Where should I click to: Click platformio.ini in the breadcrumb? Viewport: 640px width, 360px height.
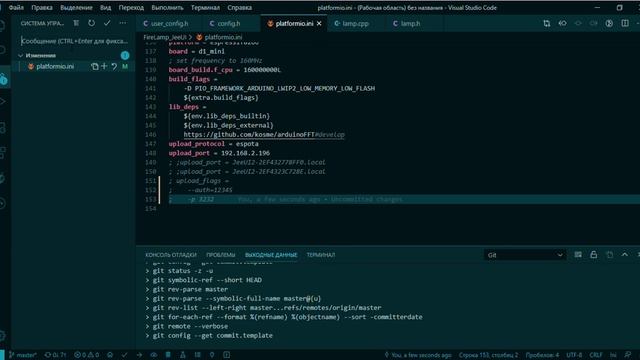(x=223, y=37)
